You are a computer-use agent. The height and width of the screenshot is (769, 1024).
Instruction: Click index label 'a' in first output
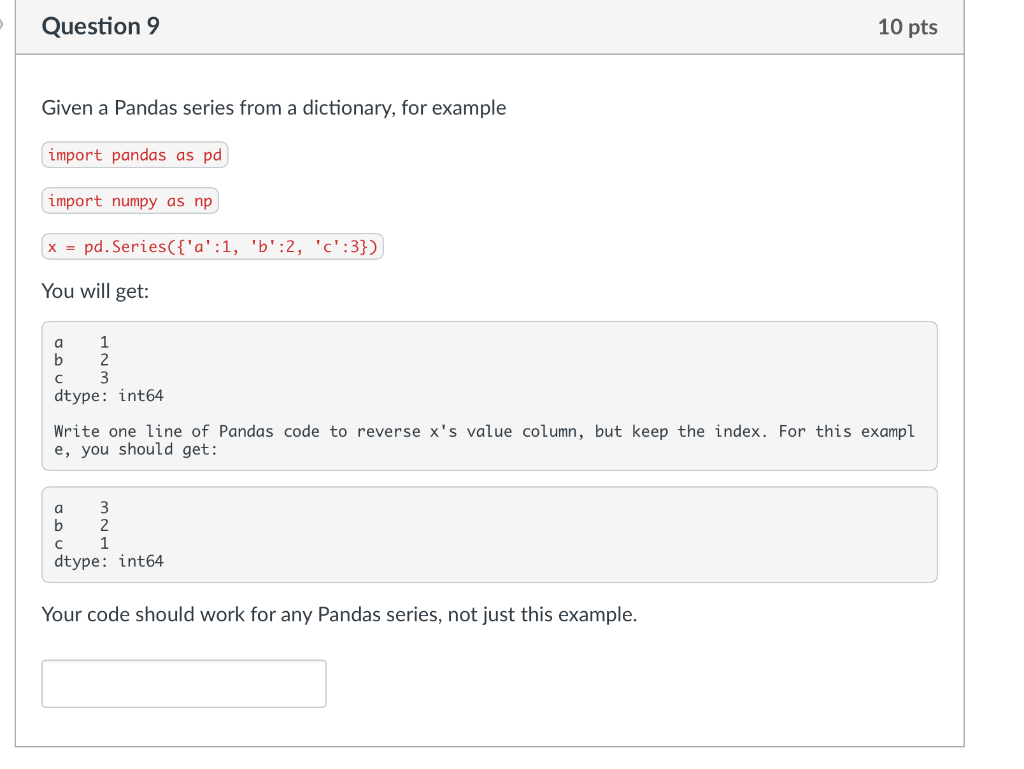(x=58, y=342)
